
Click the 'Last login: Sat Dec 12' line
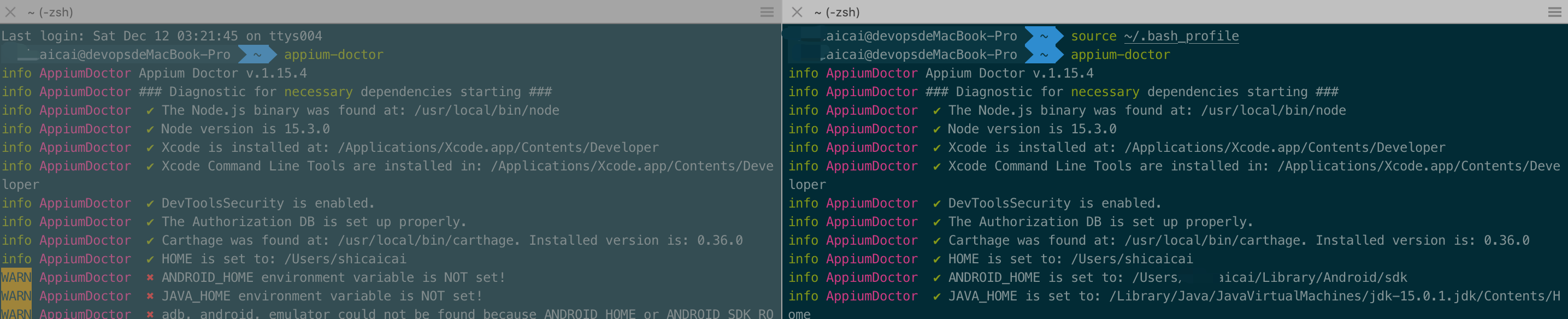click(x=162, y=36)
